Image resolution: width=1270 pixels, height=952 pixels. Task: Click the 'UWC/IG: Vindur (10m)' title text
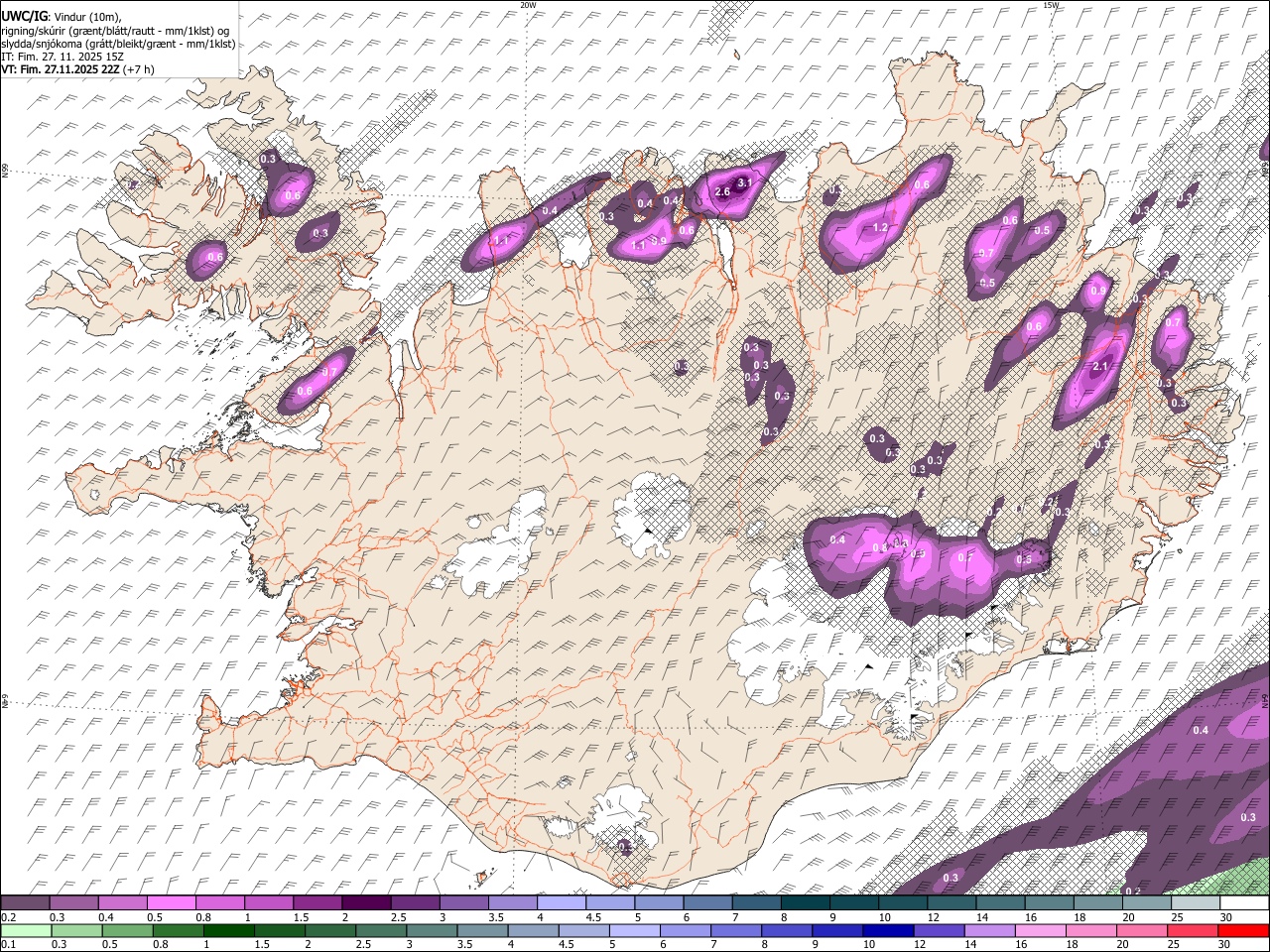pos(61,17)
